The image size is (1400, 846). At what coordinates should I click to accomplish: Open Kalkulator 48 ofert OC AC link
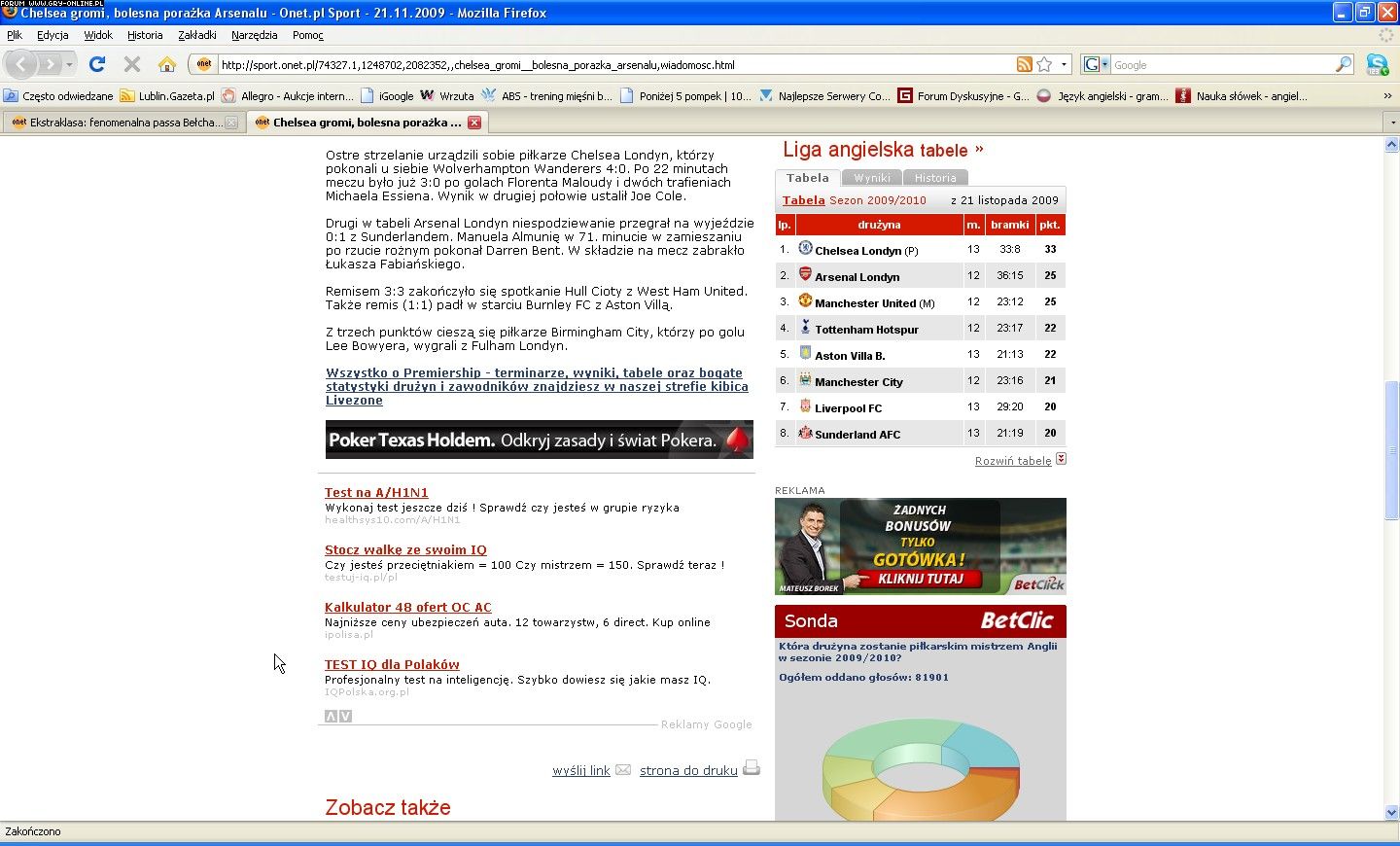click(408, 607)
